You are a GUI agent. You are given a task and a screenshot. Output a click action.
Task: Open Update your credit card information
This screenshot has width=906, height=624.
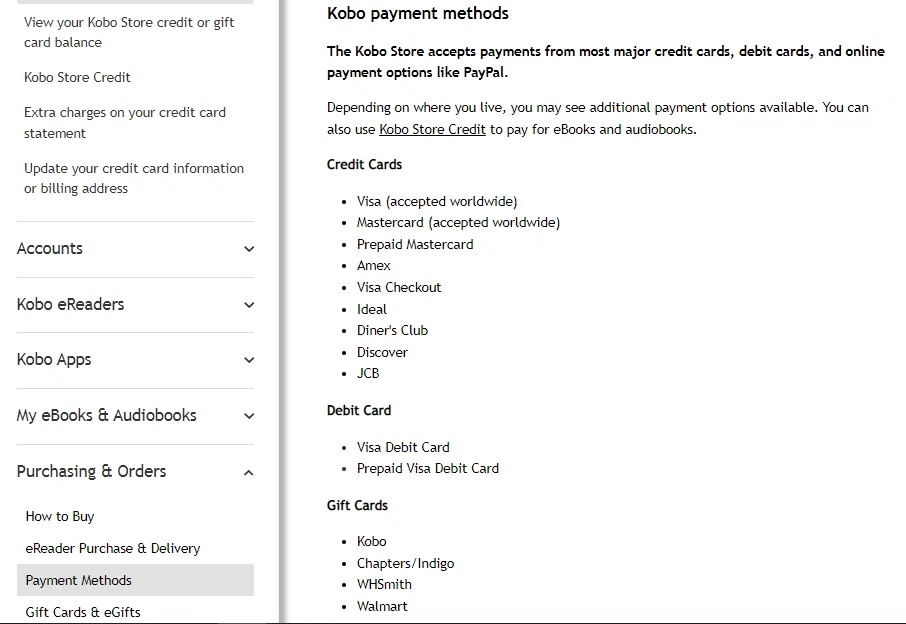134,178
